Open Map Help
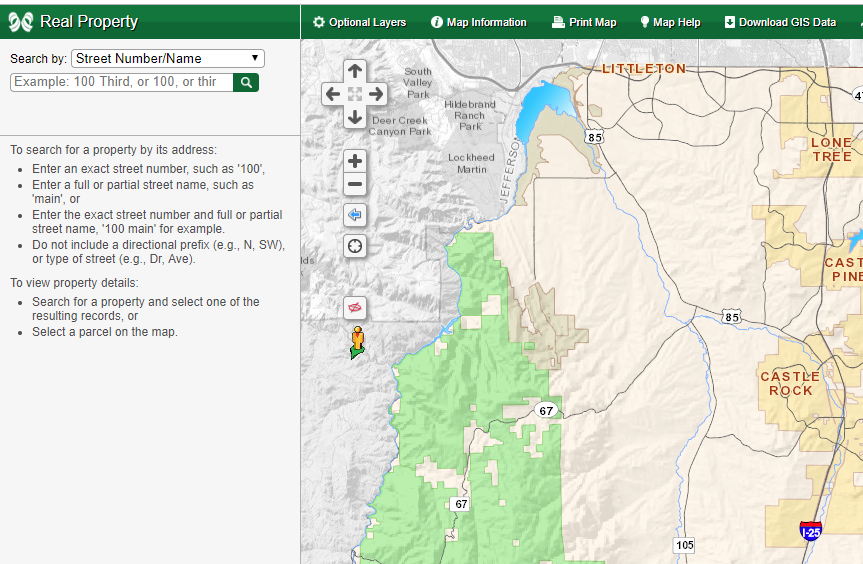The width and height of the screenshot is (863, 564). pyautogui.click(x=670, y=22)
